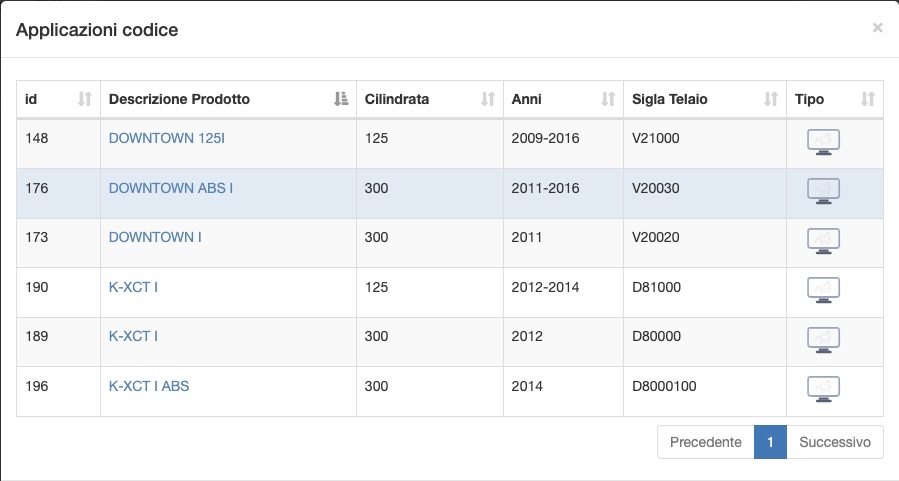Open the DOWNTOWN I product link
Image resolution: width=899 pixels, height=481 pixels.
coord(155,237)
